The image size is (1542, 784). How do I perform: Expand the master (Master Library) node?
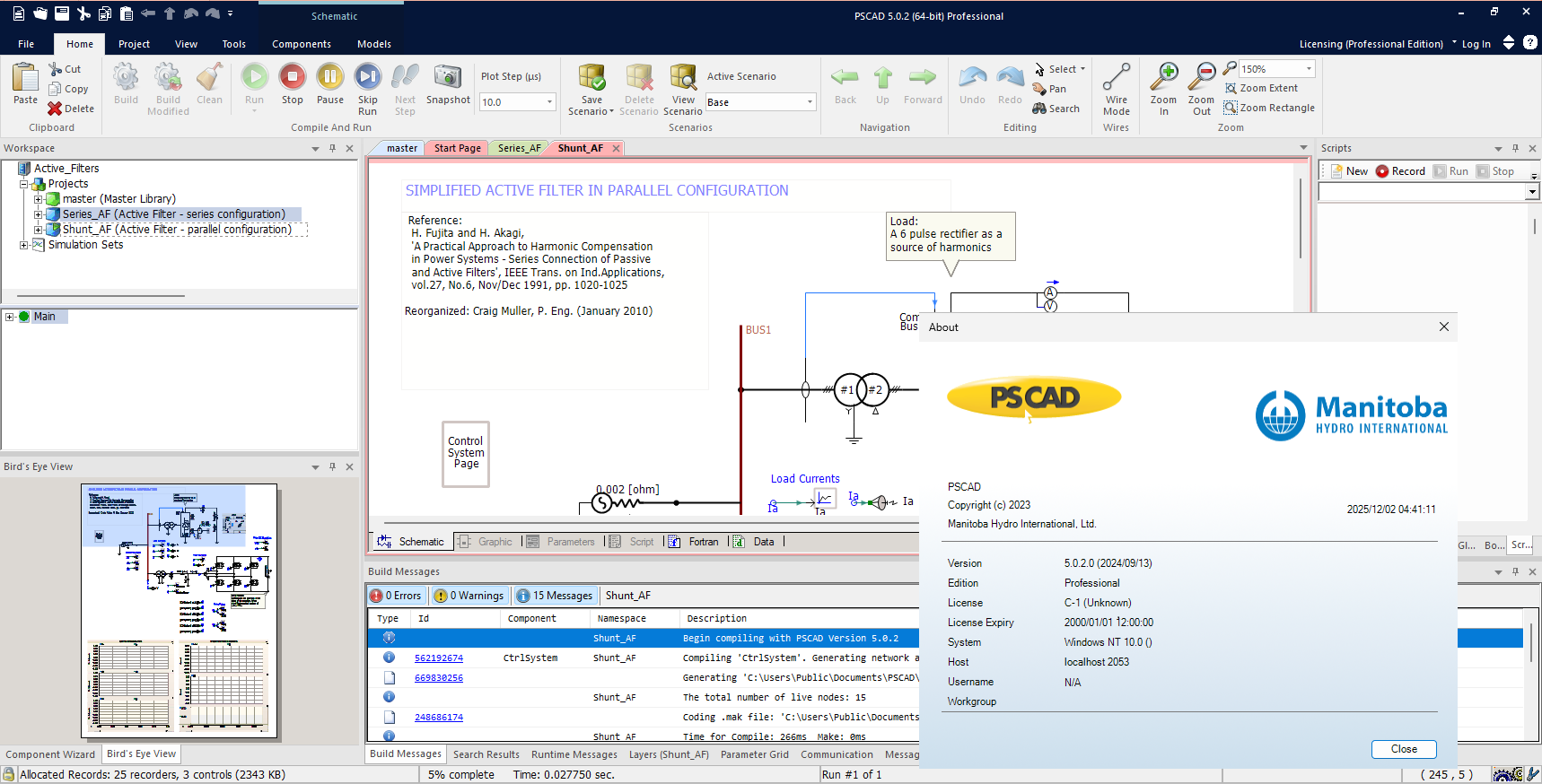[39, 199]
